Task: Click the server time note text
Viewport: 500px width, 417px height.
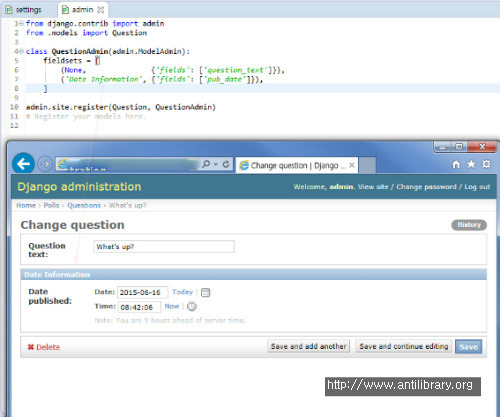Action: (170, 320)
